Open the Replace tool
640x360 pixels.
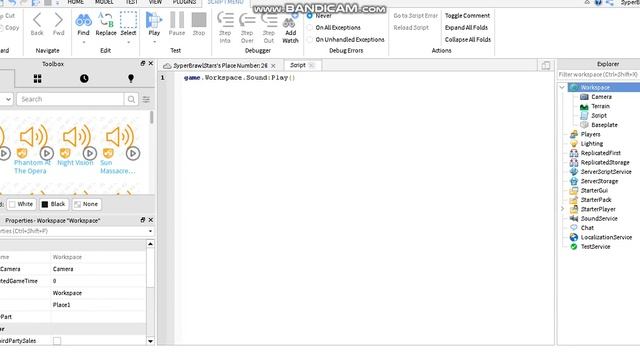106,24
